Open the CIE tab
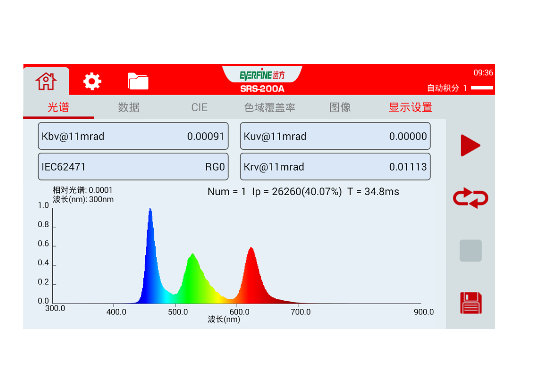This screenshot has height=380, width=540. [x=199, y=107]
